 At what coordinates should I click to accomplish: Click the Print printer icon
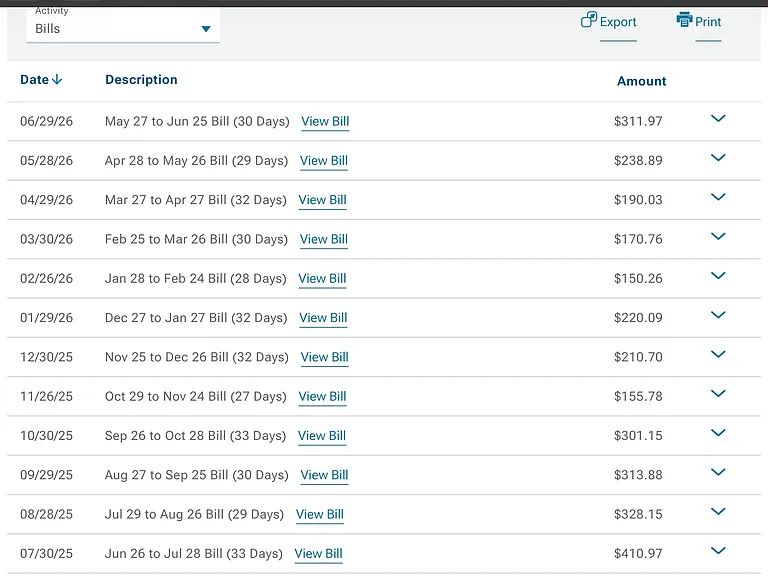point(684,20)
